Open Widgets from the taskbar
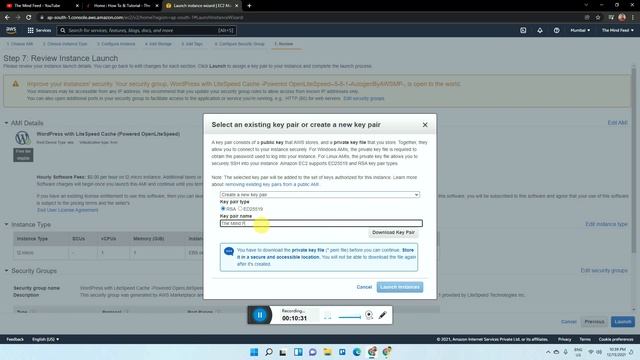This screenshot has width=640, height=360. [x=298, y=352]
